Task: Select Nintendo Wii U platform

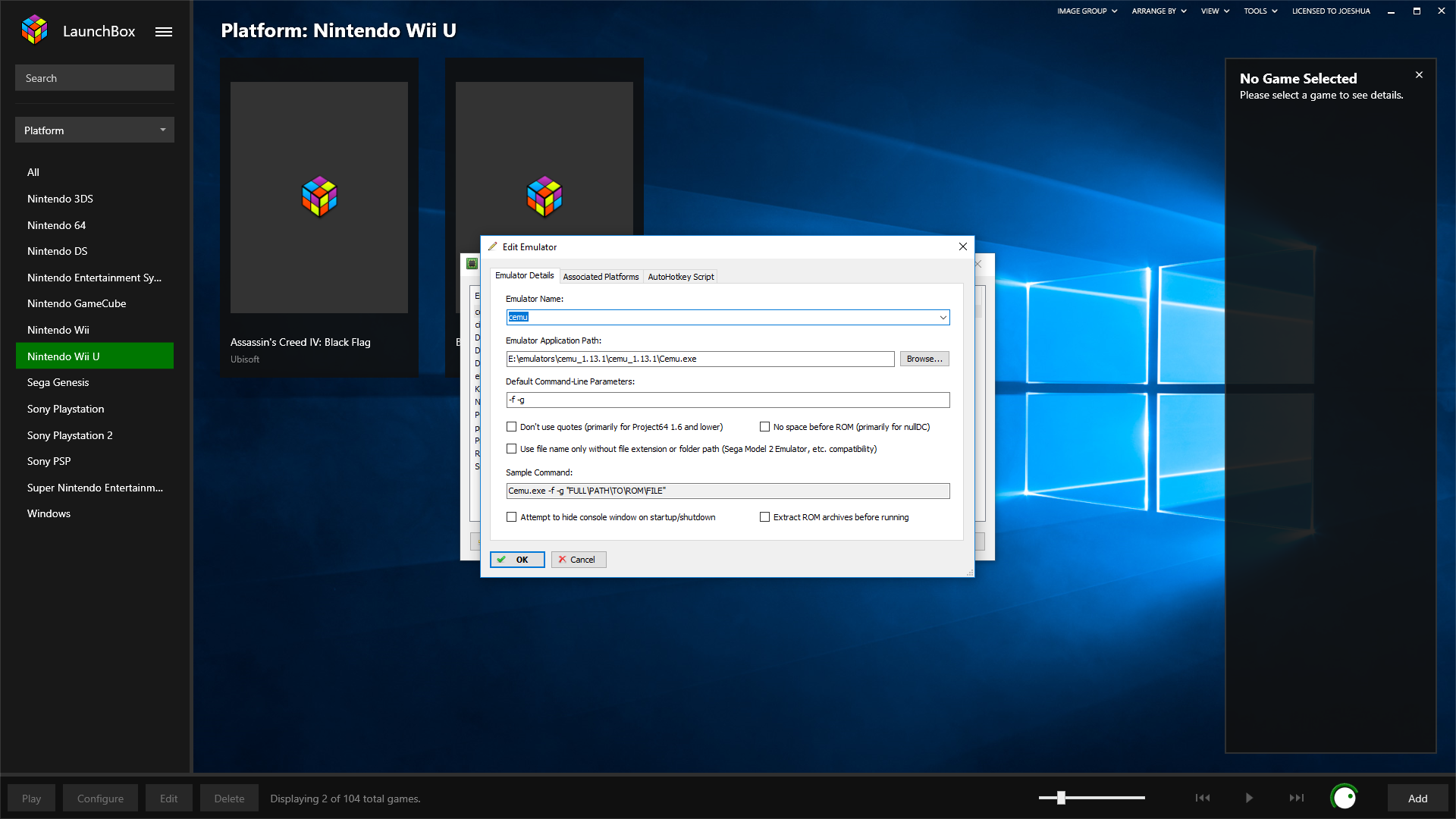Action: coord(95,356)
